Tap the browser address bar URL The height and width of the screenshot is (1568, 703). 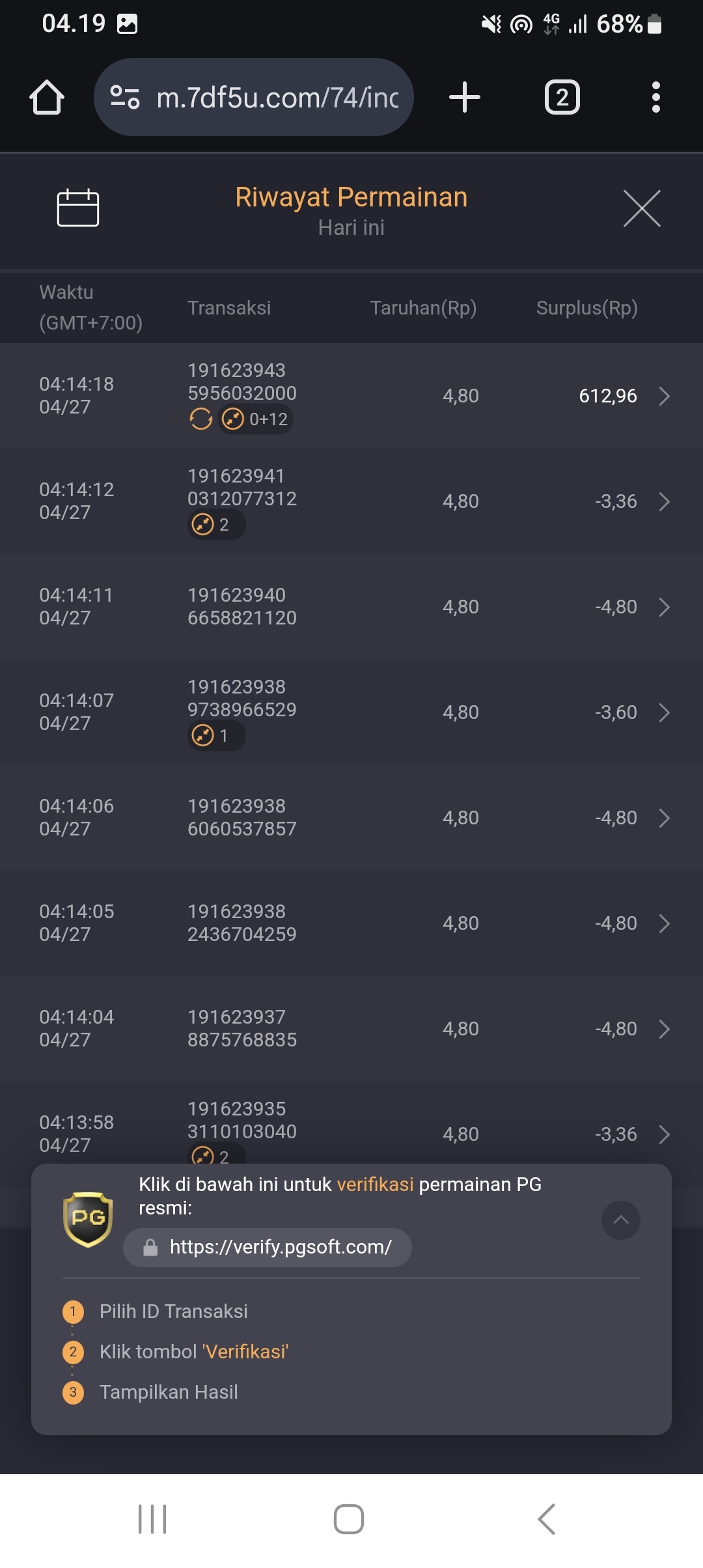[x=278, y=98]
